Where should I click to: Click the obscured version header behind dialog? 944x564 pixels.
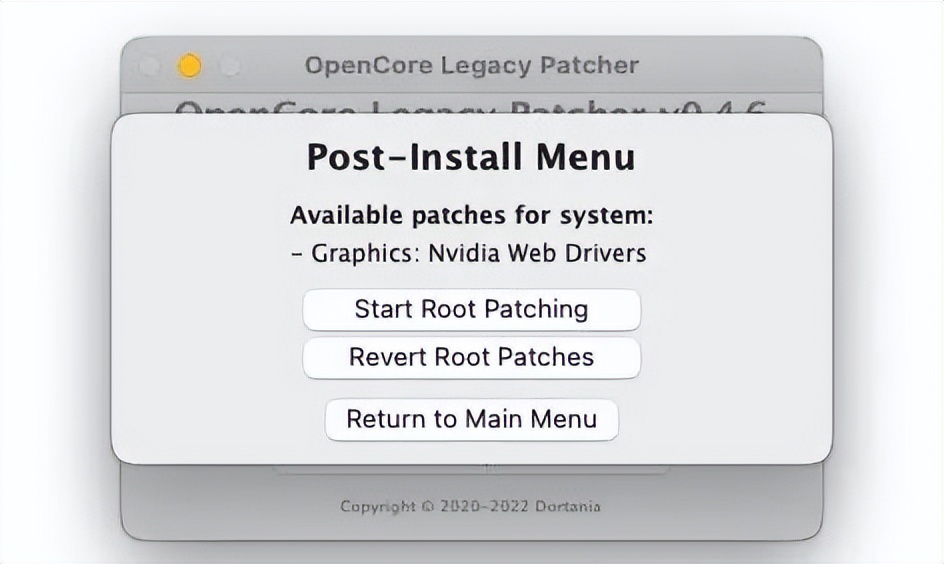click(x=471, y=106)
